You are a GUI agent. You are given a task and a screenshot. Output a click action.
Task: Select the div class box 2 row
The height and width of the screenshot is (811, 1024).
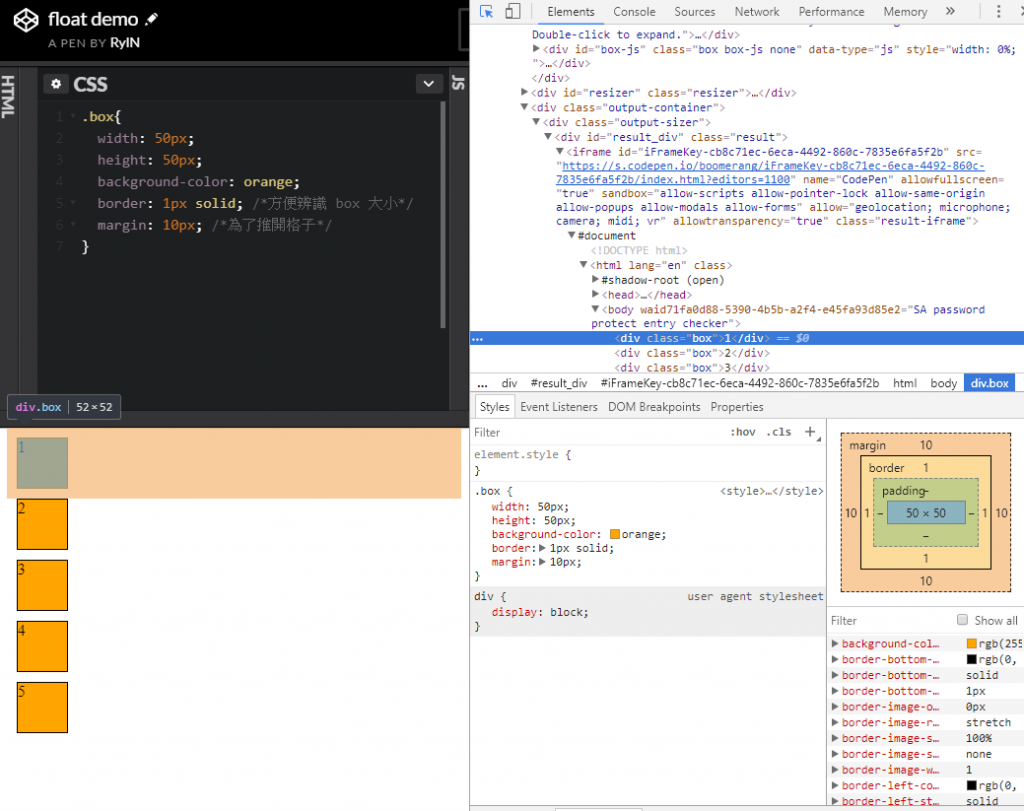click(692, 353)
